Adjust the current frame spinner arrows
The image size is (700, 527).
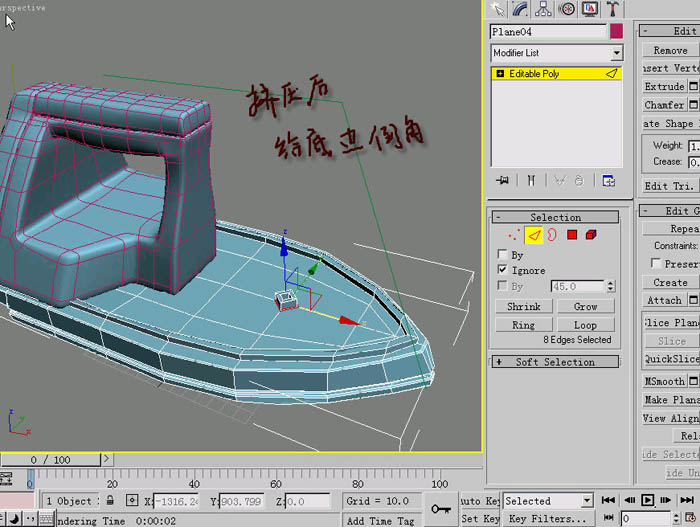(676, 519)
